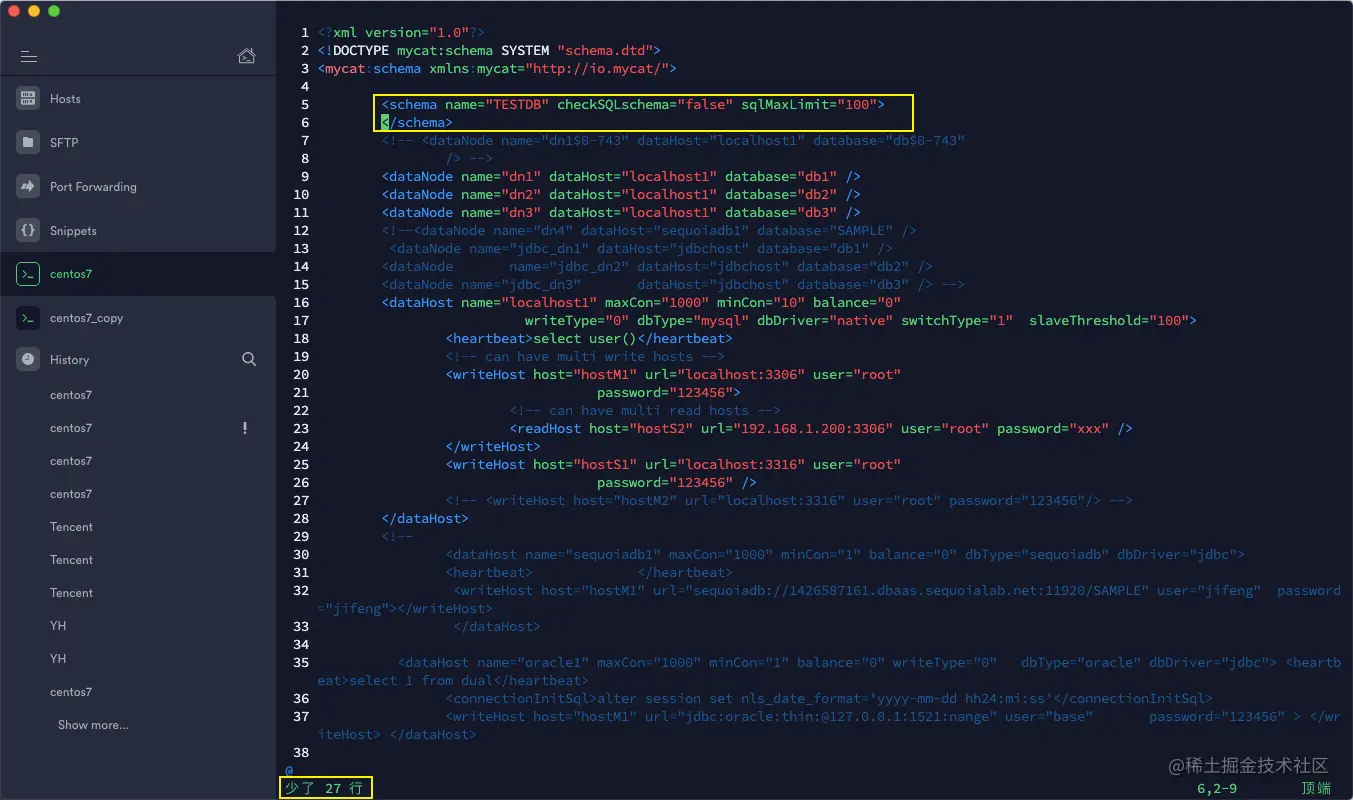Click line number 16 in the gutter
This screenshot has width=1353, height=800.
click(302, 303)
